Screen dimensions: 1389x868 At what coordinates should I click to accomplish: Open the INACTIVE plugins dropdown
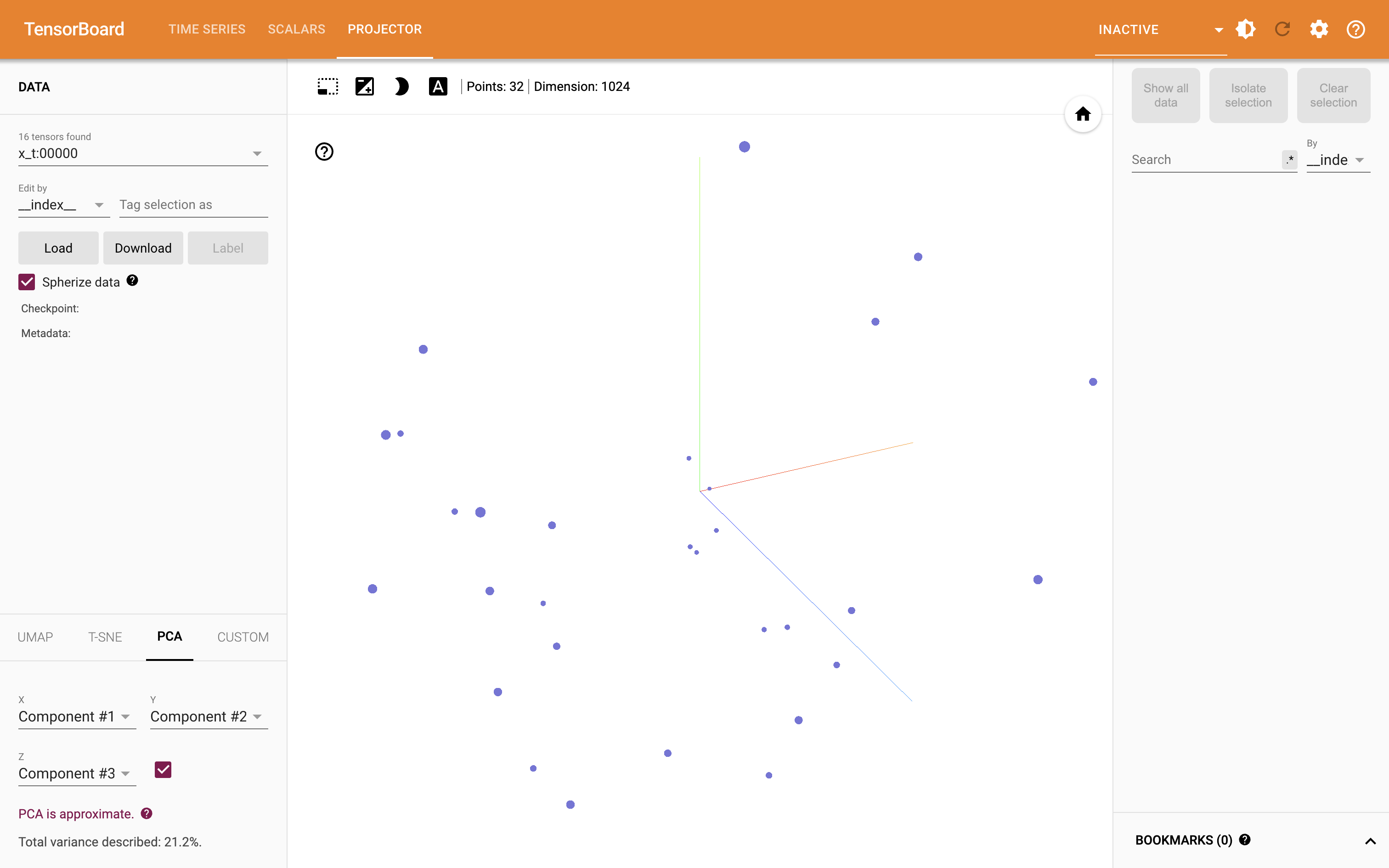(1160, 30)
